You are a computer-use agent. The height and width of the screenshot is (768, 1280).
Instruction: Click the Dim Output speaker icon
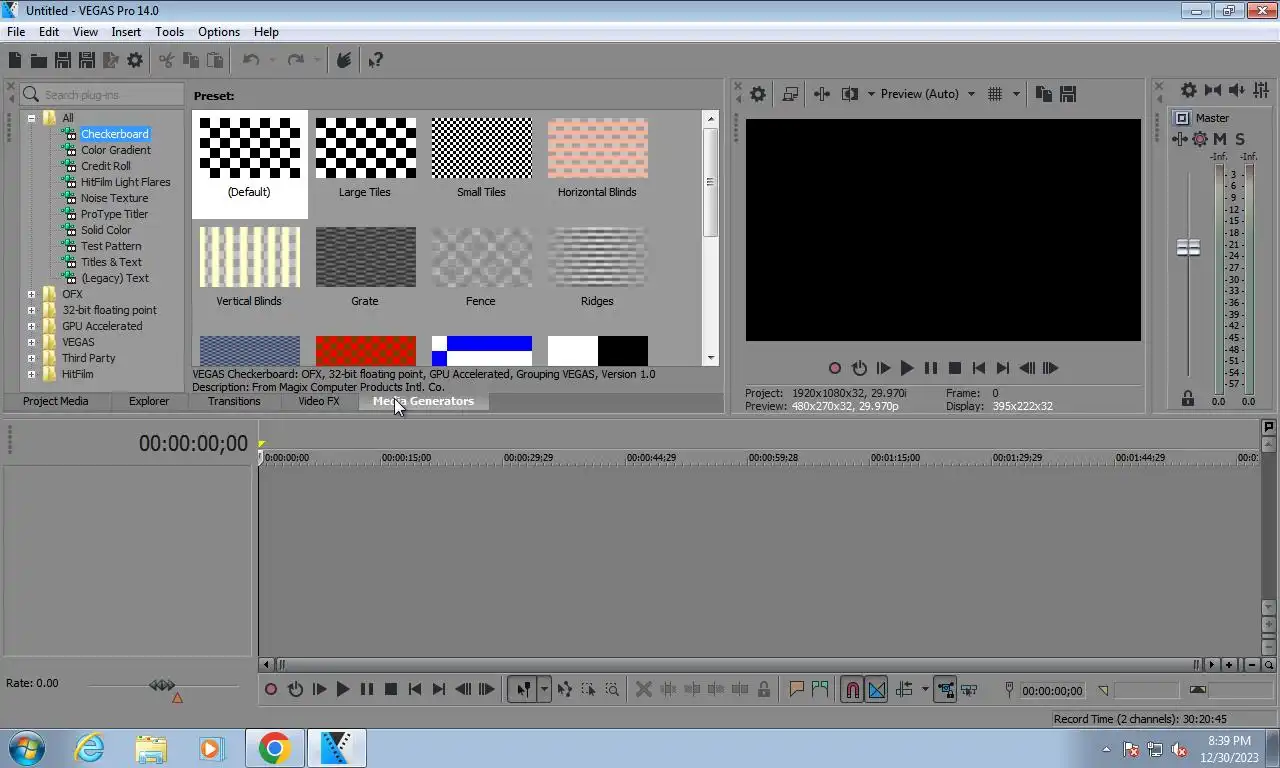(x=1236, y=90)
